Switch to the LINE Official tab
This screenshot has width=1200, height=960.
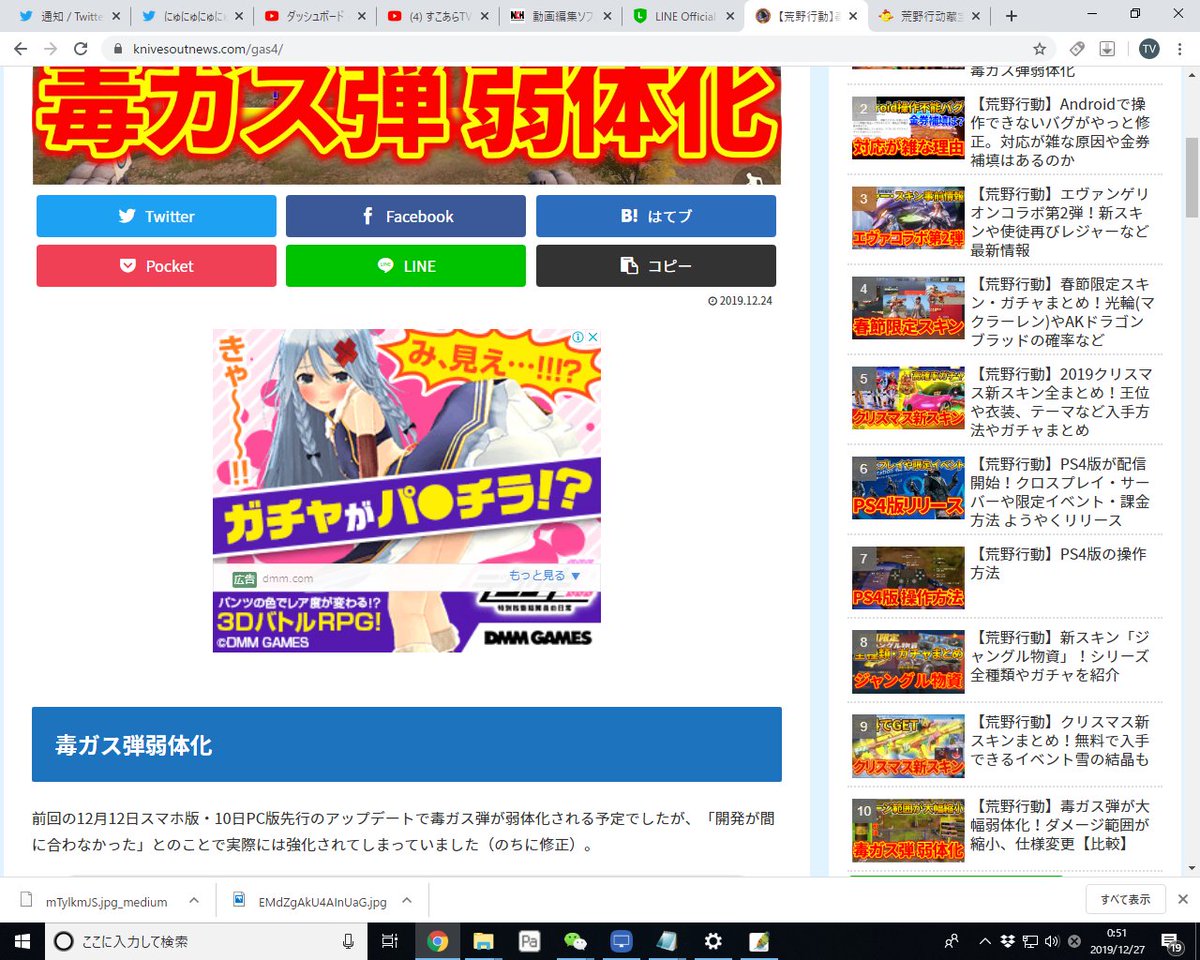[683, 16]
